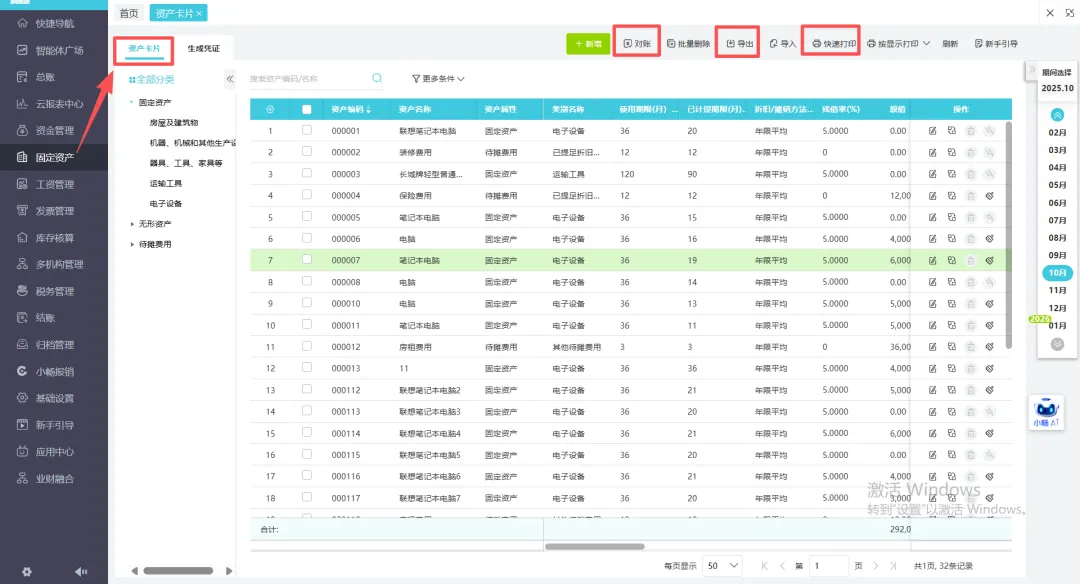The height and width of the screenshot is (584, 1080).
Task: Expand the 更多条件 filter dropdown
Action: pos(438,79)
